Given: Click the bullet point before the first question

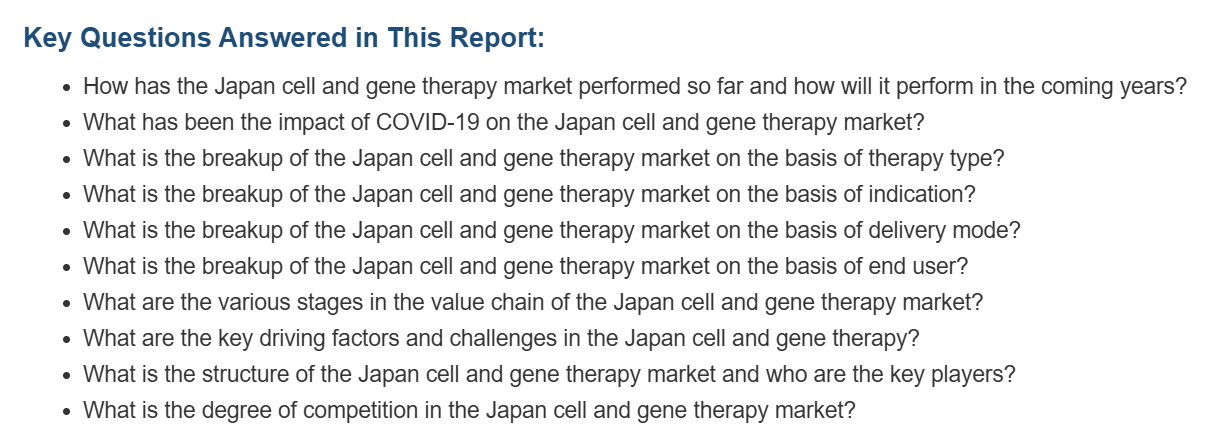Looking at the screenshot, I should (66, 88).
